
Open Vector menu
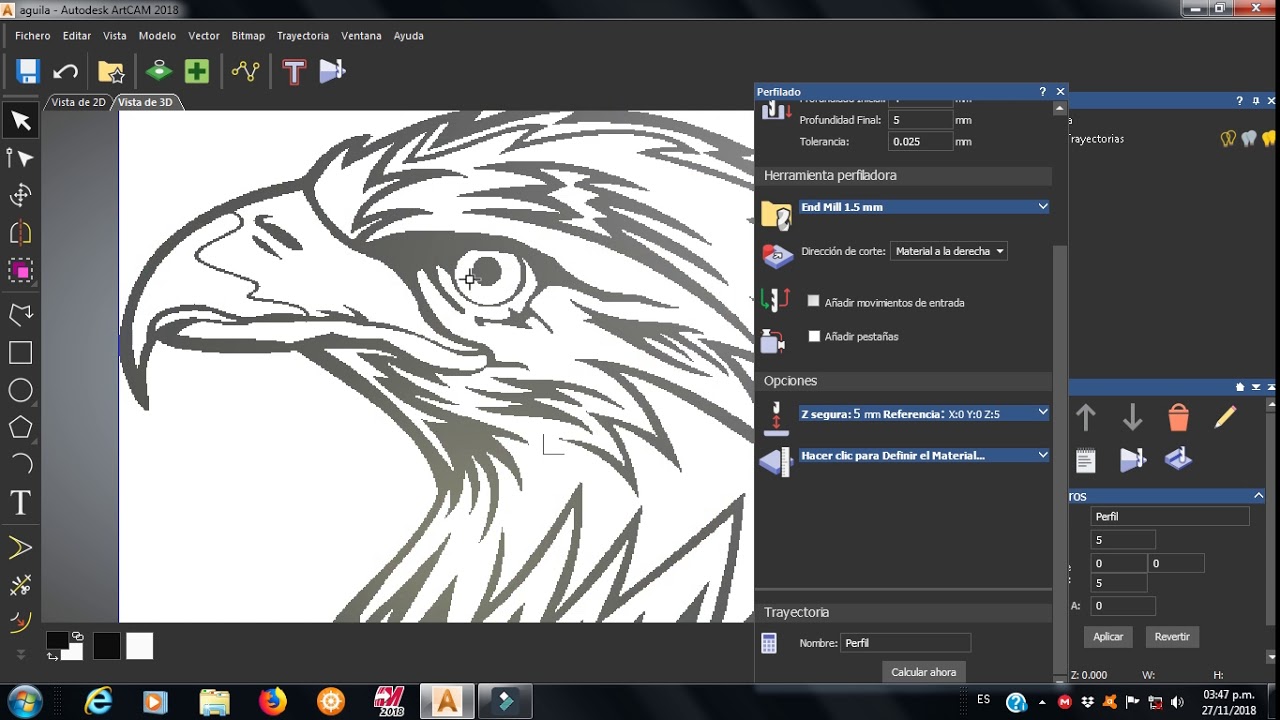click(x=204, y=35)
